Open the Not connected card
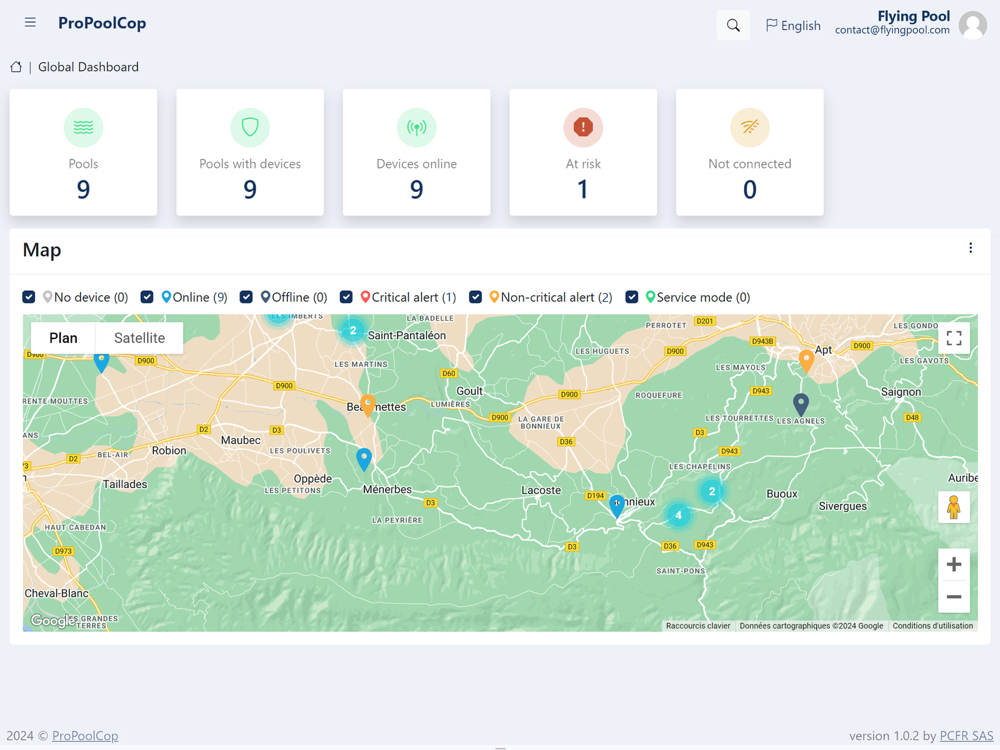 click(750, 152)
